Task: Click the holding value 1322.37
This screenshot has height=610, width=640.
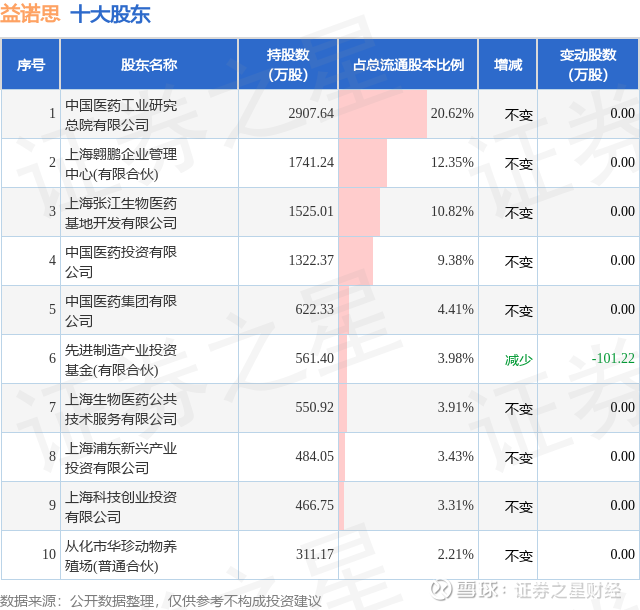Action: point(311,260)
